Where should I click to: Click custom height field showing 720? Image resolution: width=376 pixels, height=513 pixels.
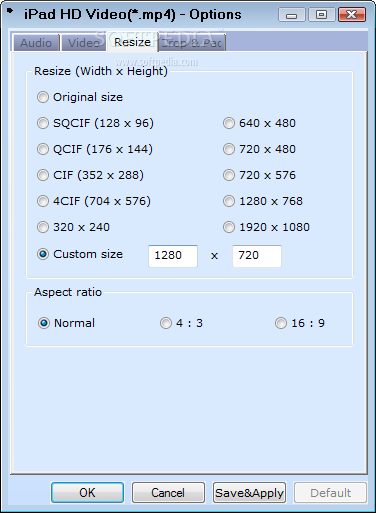pos(257,256)
